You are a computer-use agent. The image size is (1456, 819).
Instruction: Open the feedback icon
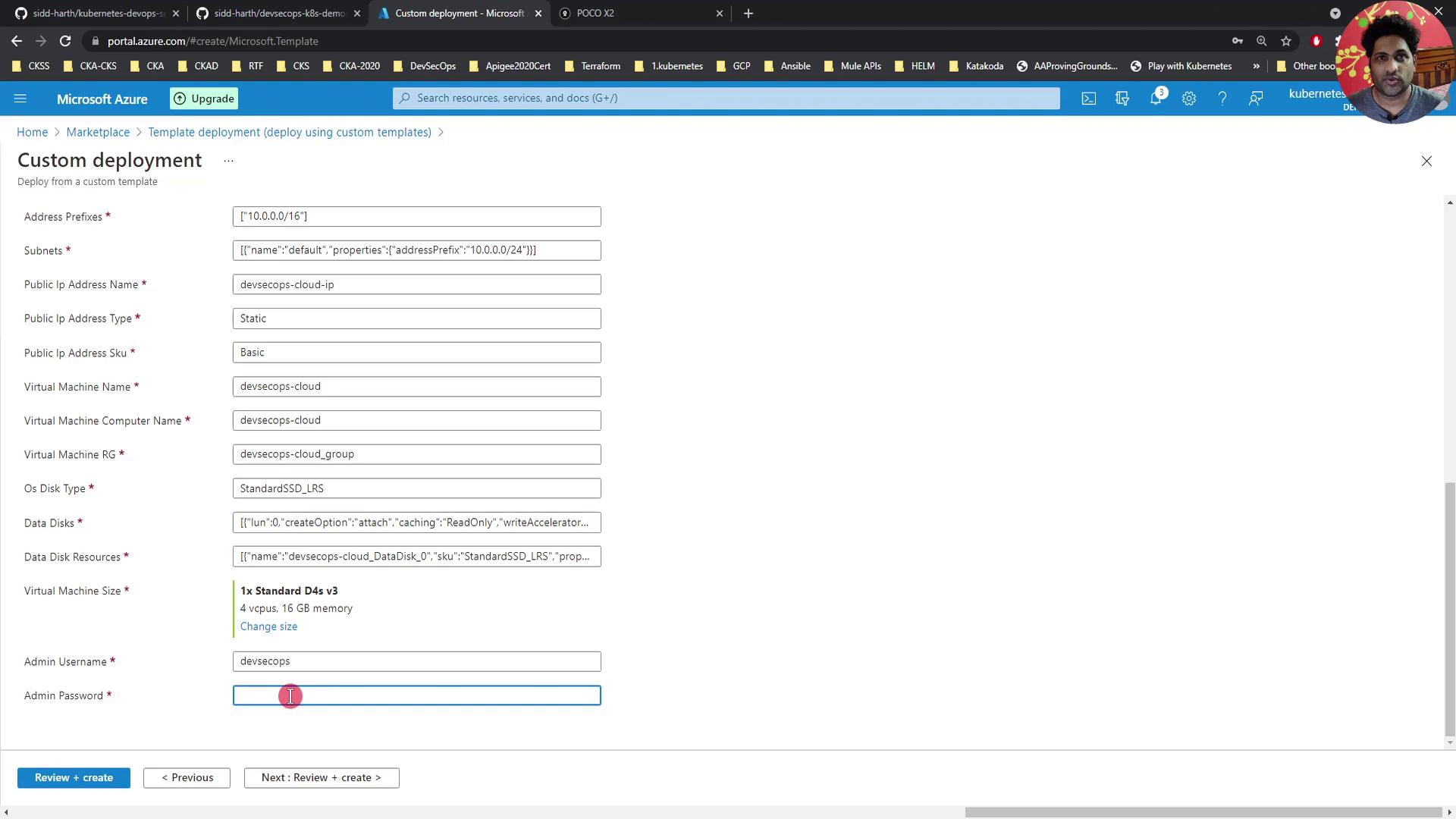[1255, 99]
